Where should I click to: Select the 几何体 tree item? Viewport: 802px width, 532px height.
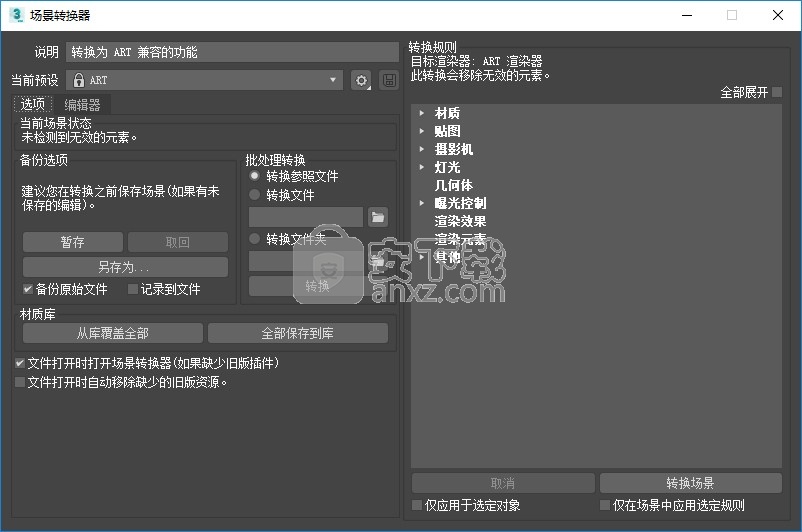point(453,185)
